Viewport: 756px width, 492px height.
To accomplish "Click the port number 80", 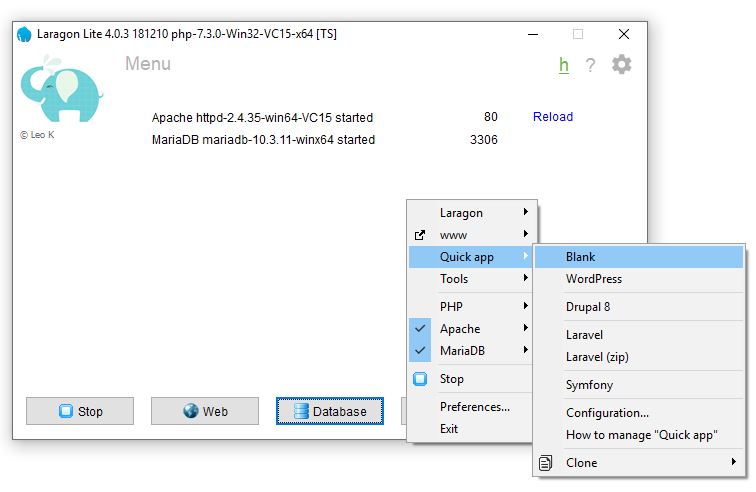I will click(491, 117).
